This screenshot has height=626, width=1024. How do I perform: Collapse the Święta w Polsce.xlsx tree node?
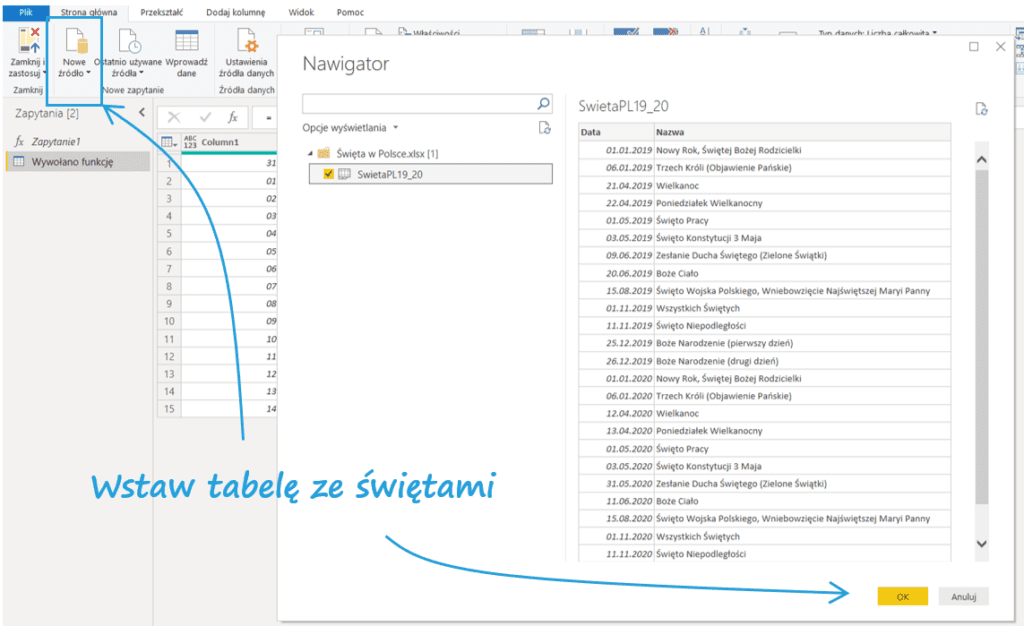coord(309,153)
